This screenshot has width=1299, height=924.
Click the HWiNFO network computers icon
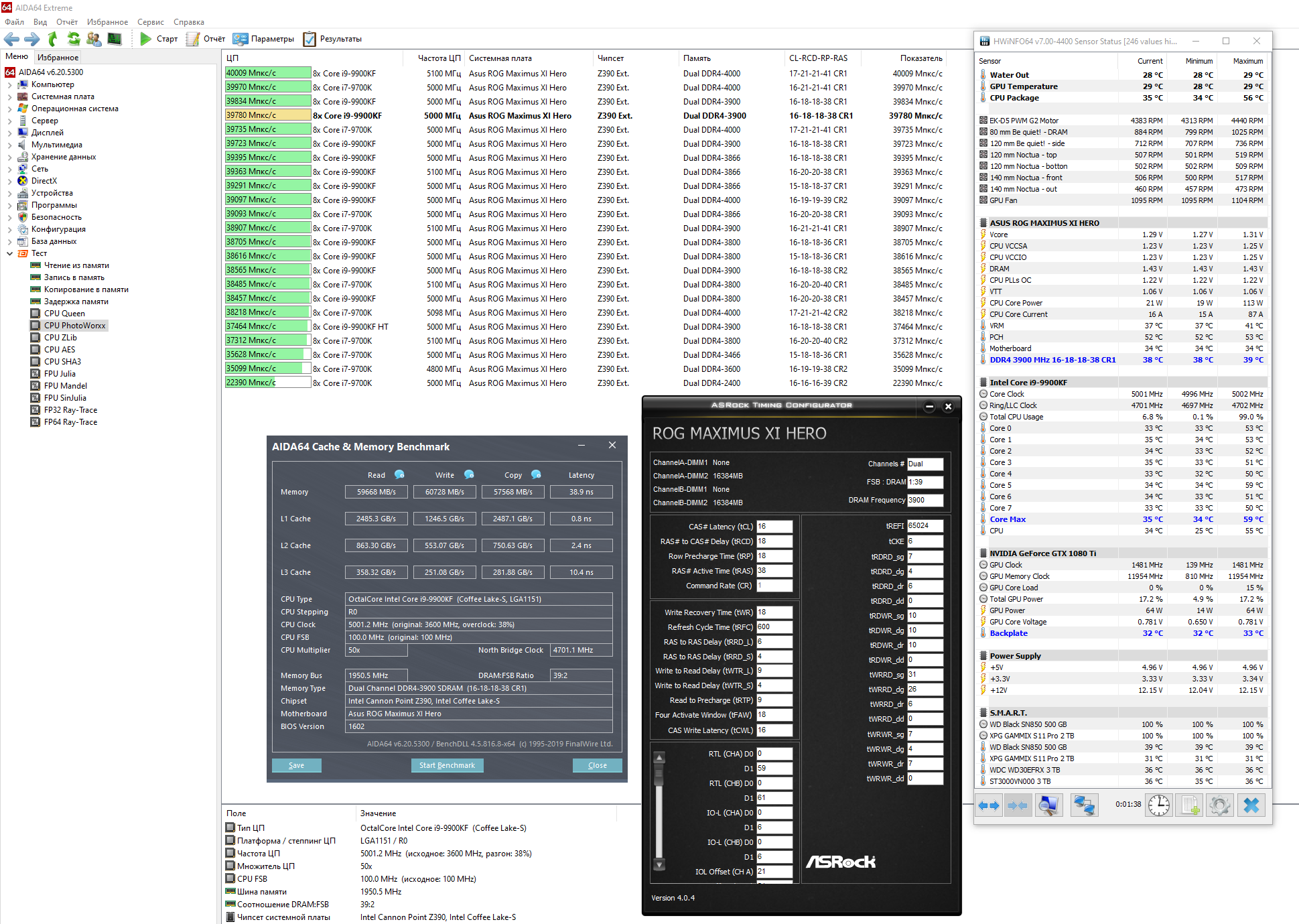(x=1083, y=805)
